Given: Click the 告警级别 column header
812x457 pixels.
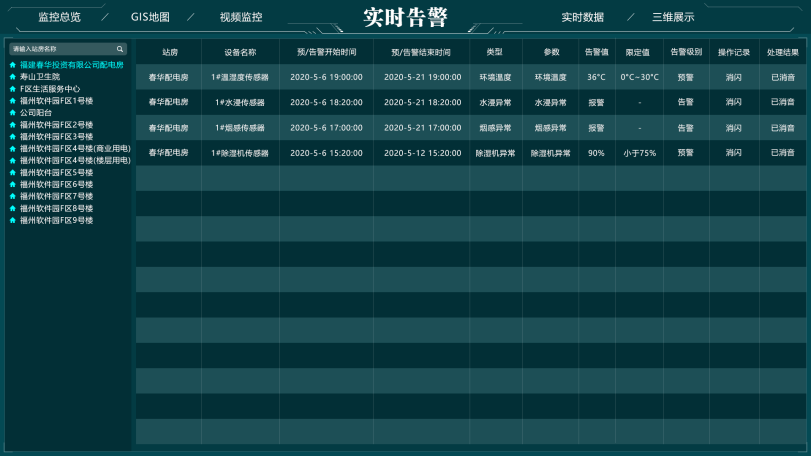Looking at the screenshot, I should (x=685, y=52).
